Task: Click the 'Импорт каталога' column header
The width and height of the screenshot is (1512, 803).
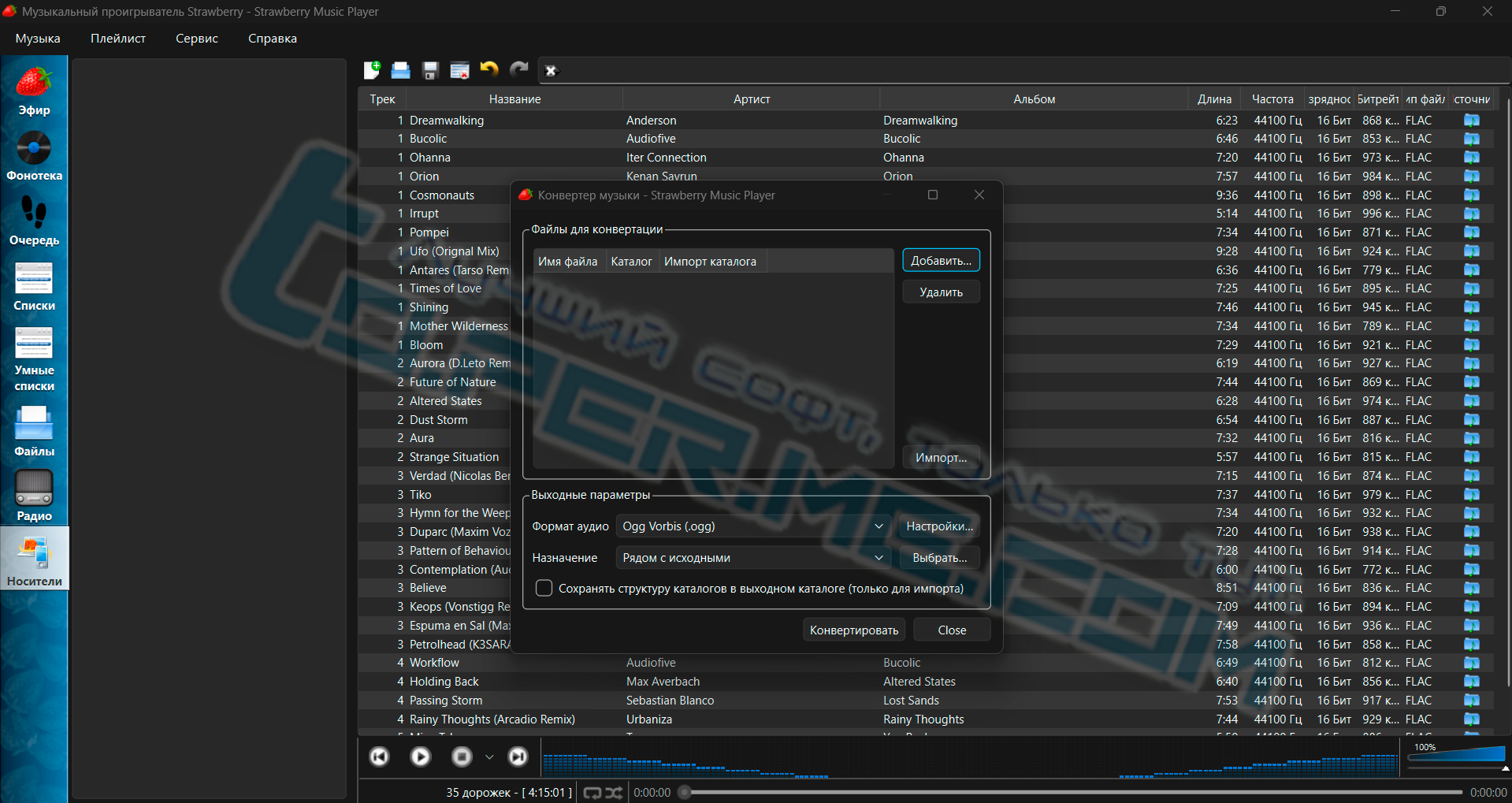Action: click(x=711, y=262)
